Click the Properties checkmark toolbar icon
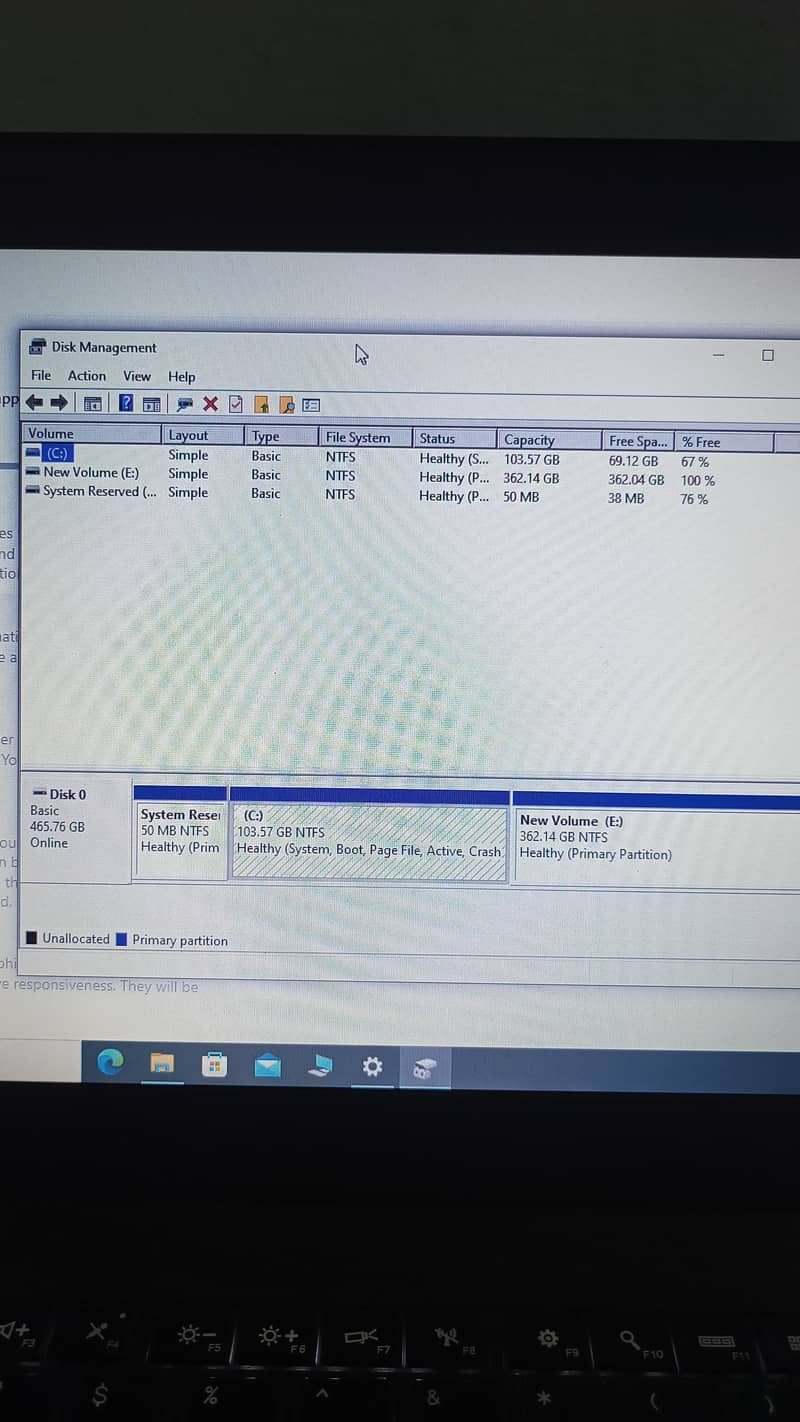The height and width of the screenshot is (1422, 800). [236, 404]
